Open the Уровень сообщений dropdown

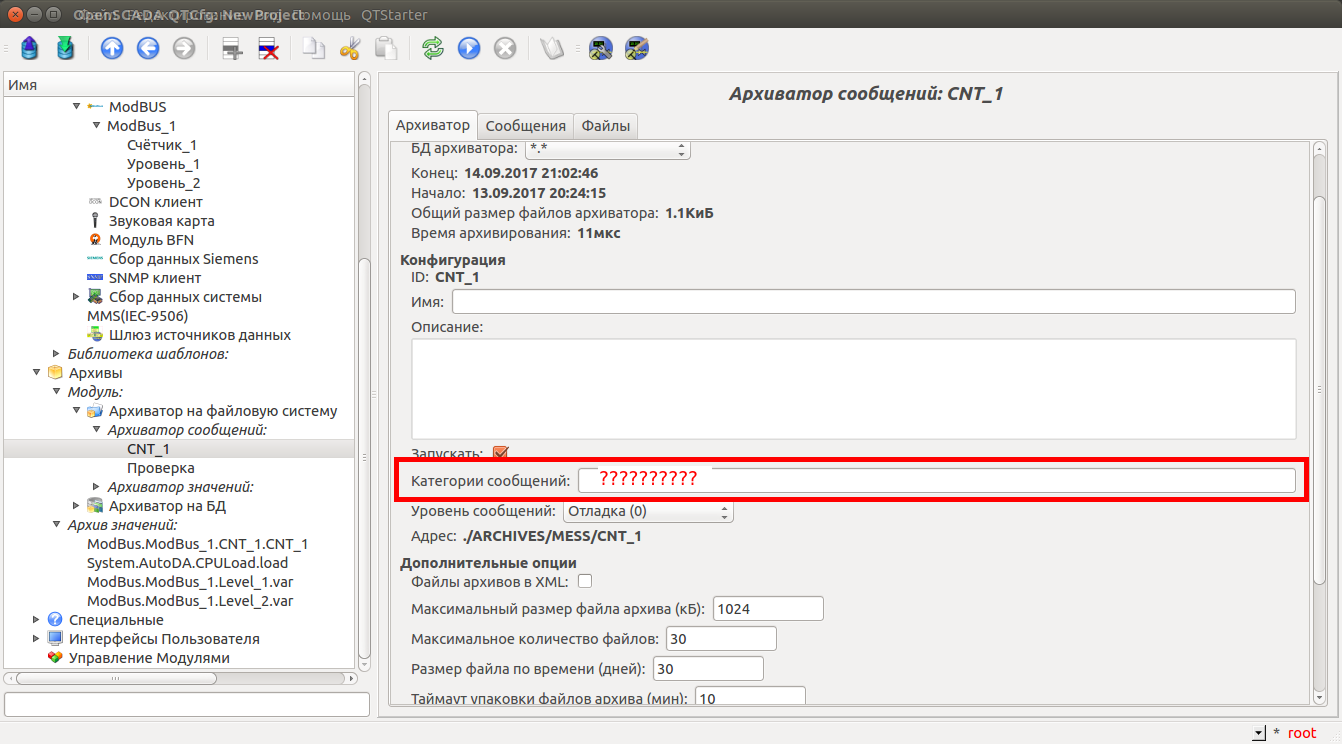647,511
